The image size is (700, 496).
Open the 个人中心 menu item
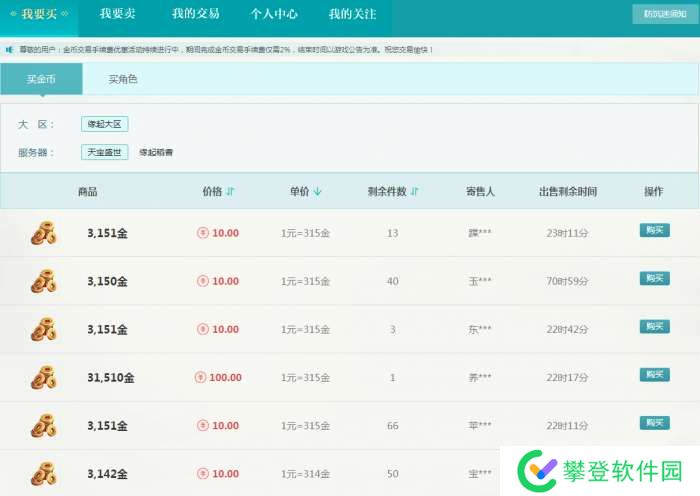coord(275,14)
